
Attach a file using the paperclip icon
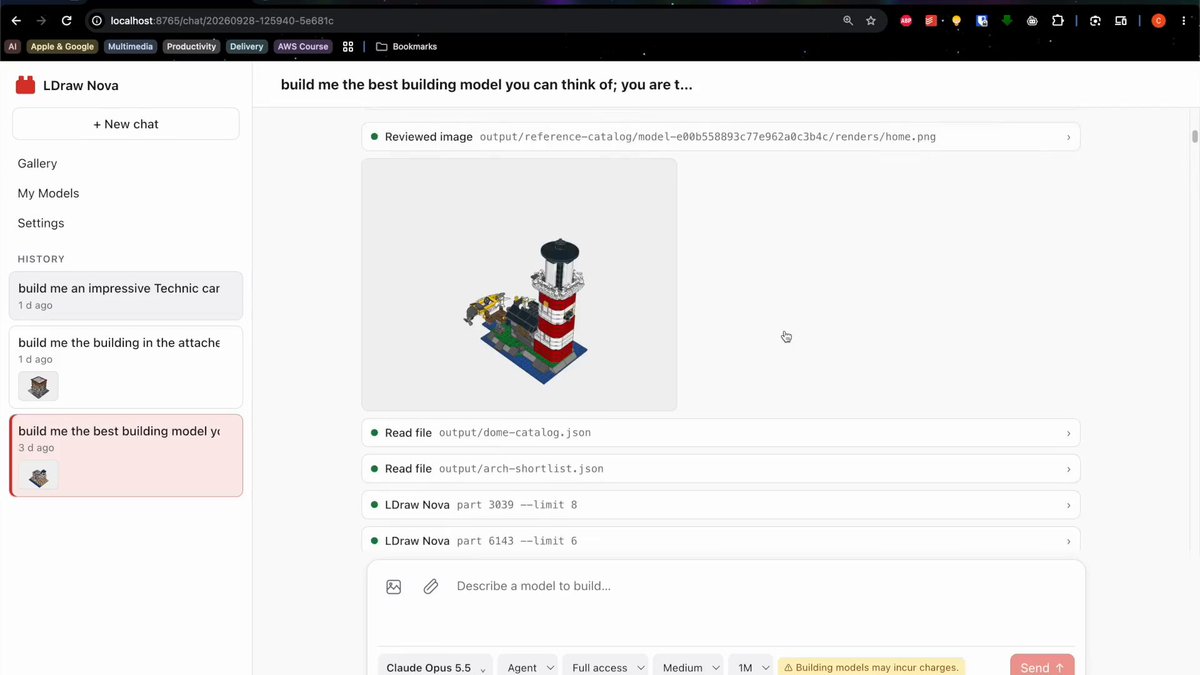431,587
